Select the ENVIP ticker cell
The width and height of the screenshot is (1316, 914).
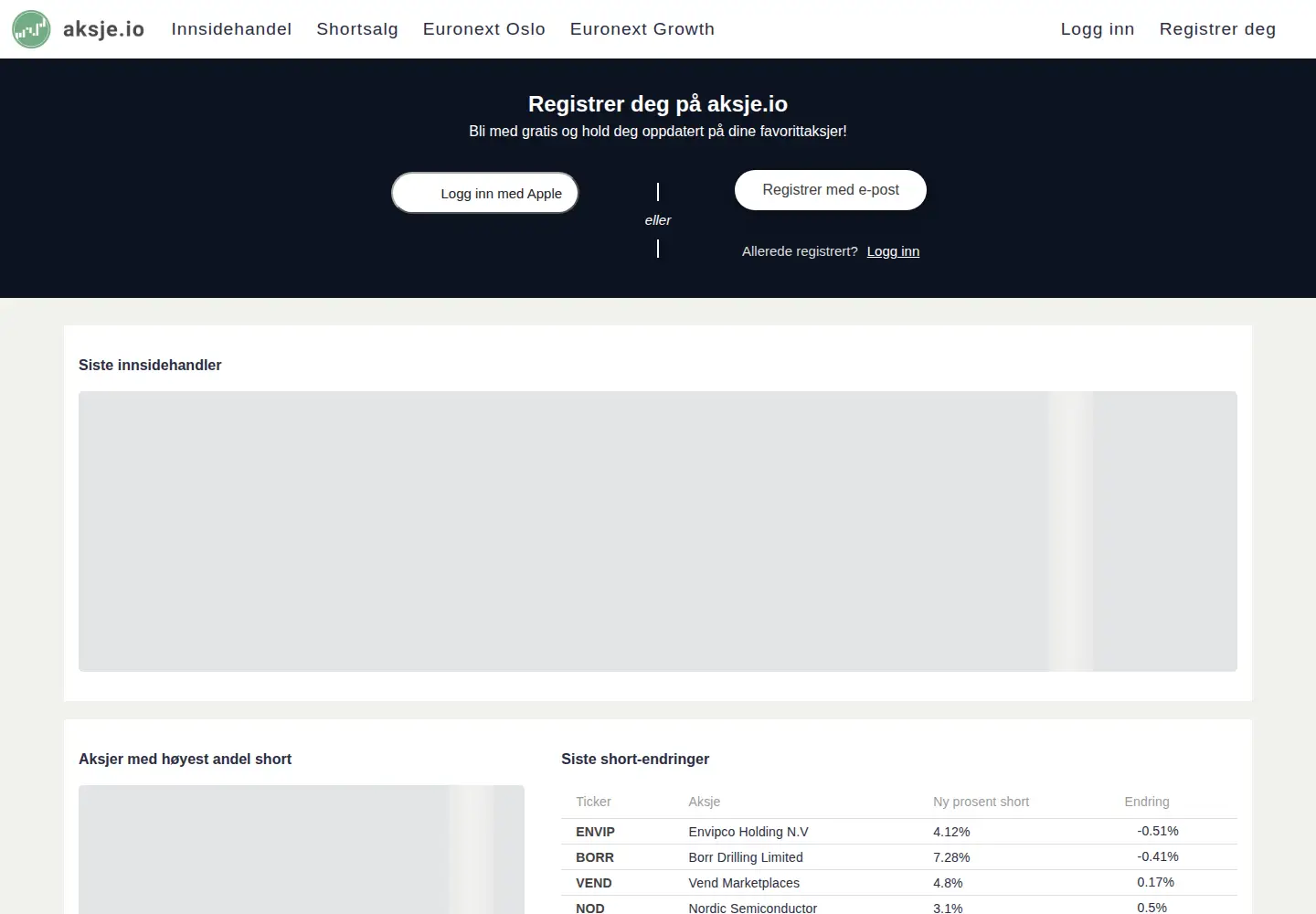595,832
